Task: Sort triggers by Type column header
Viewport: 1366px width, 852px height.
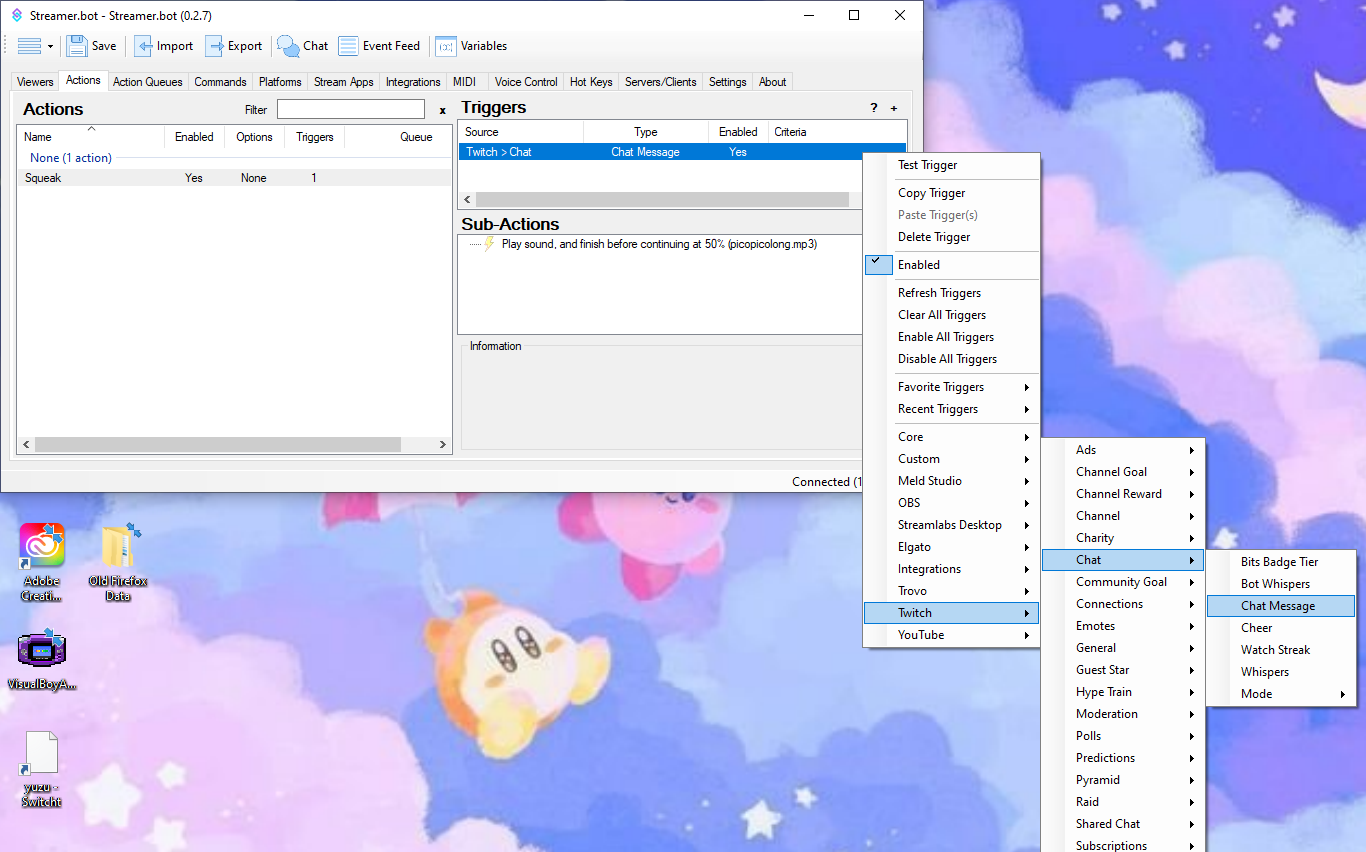Action: 646,132
